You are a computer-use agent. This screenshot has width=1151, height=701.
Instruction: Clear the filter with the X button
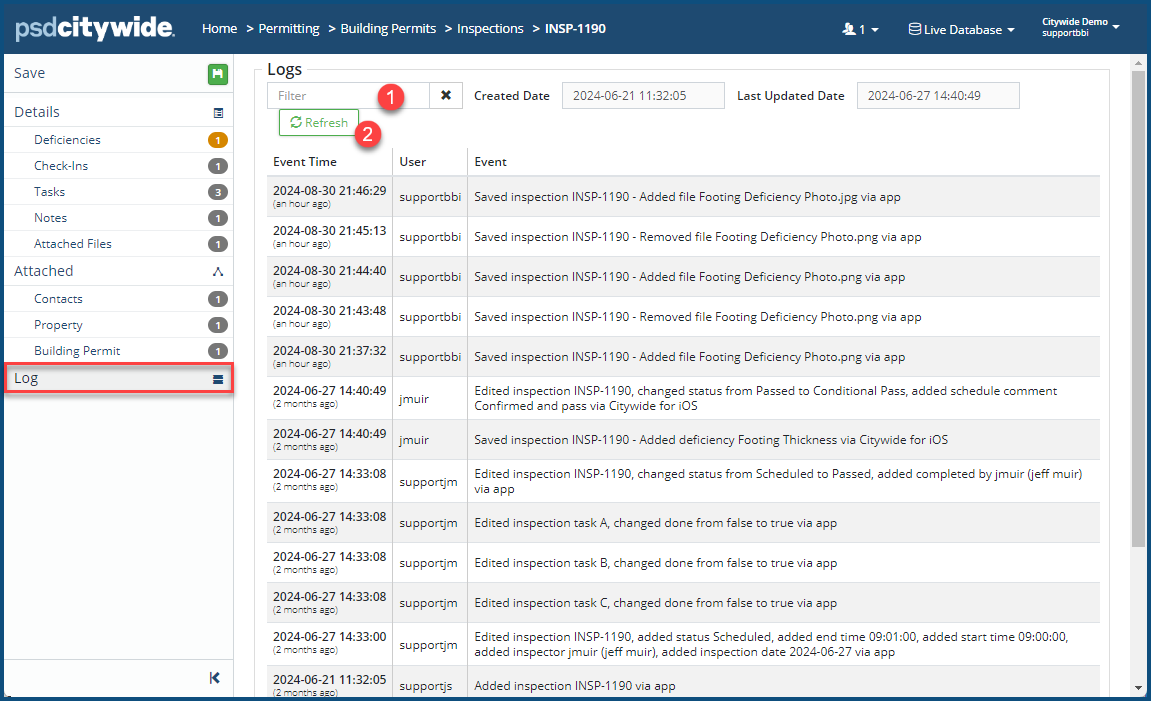point(446,96)
